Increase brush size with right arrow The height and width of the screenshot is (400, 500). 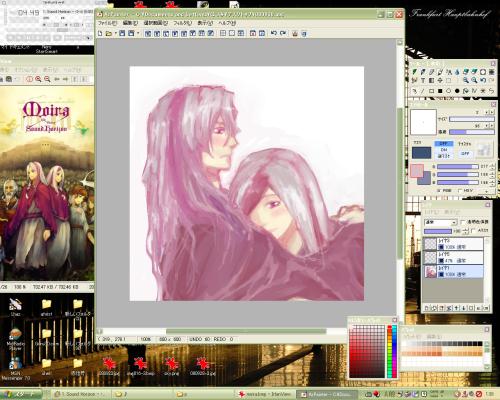pyautogui.click(x=492, y=112)
